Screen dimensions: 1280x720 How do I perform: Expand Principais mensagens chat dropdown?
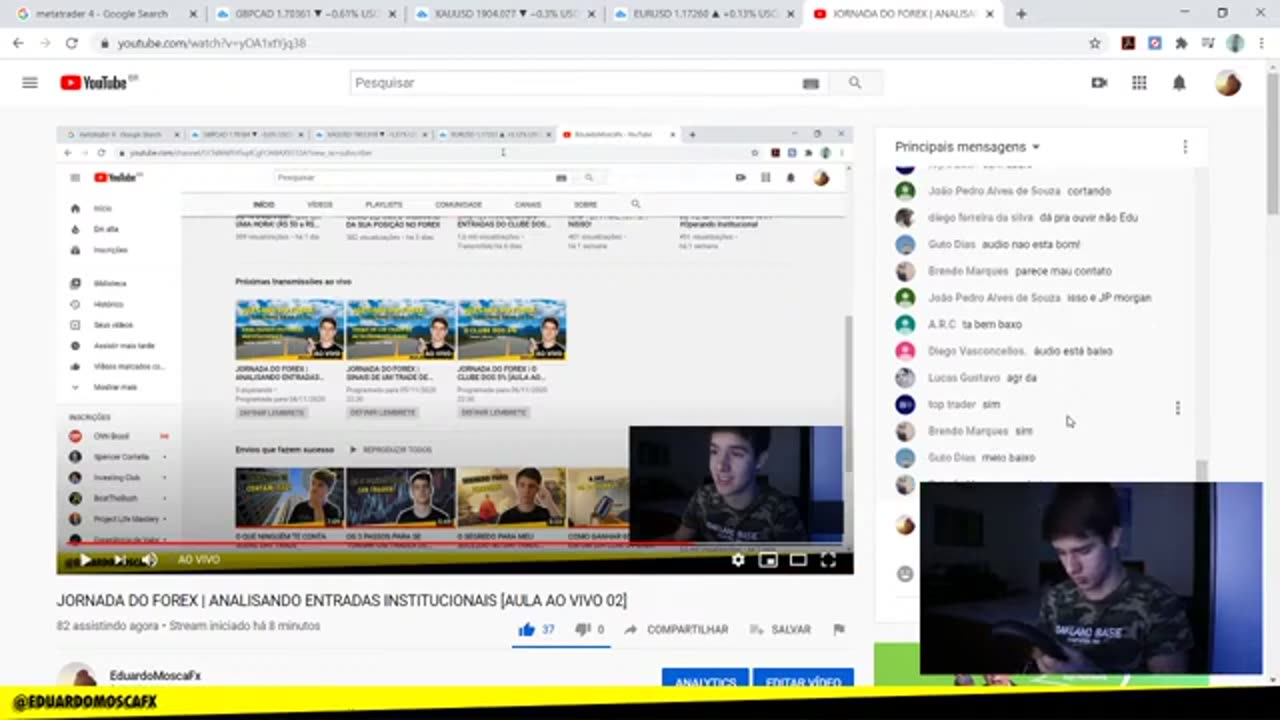coord(967,147)
